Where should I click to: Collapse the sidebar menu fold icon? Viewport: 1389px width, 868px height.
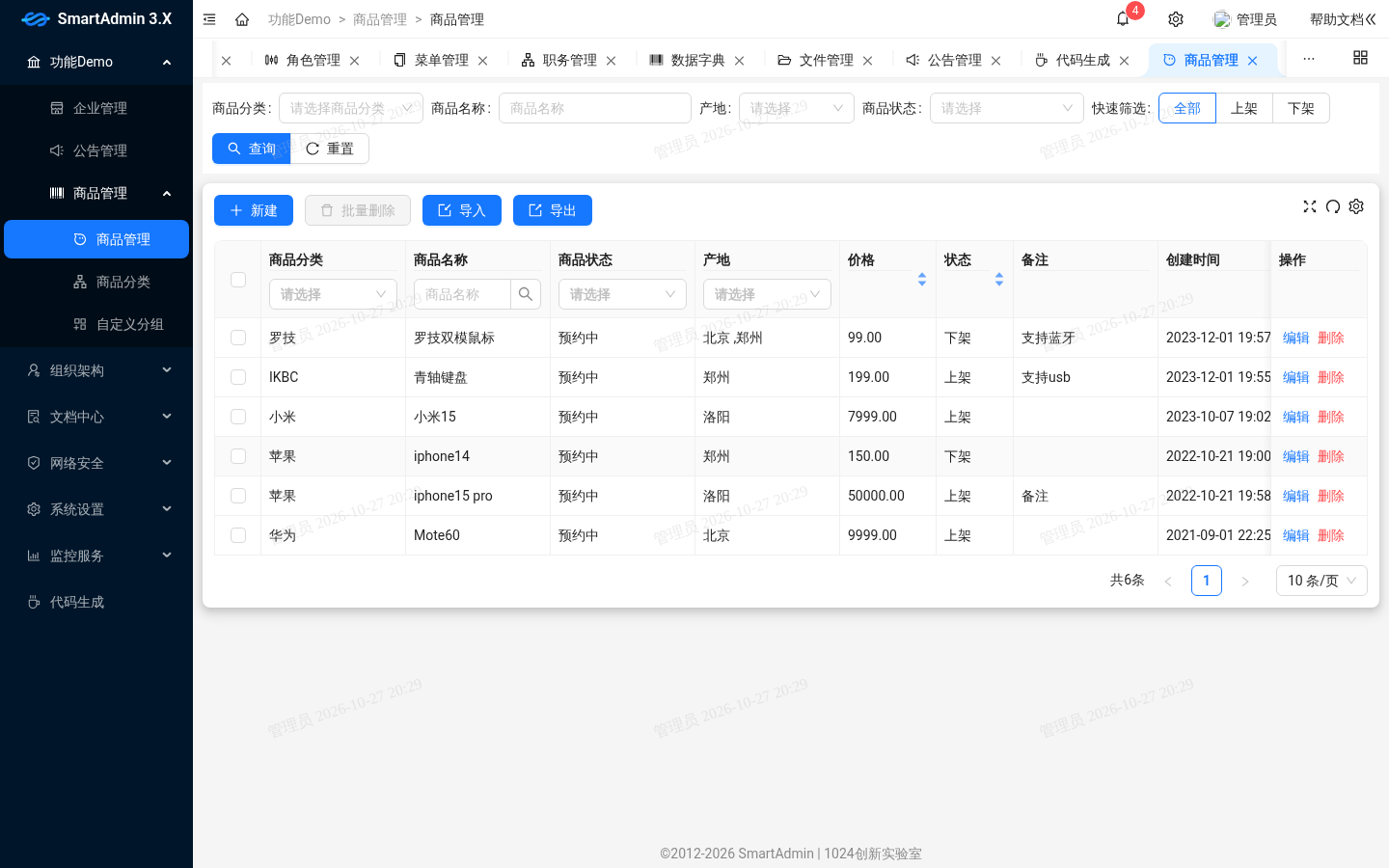coord(209,19)
